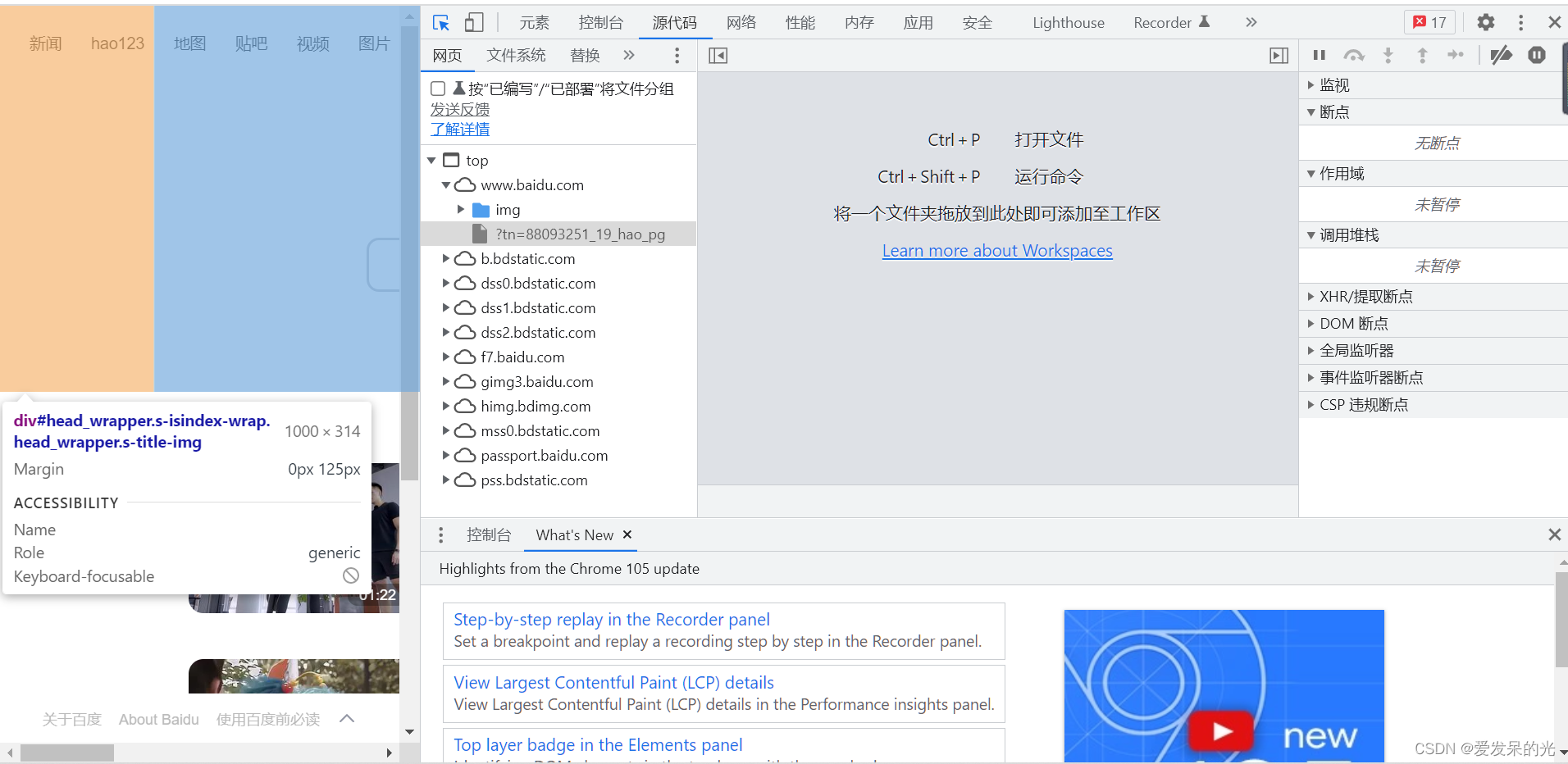Check group files by authored/deployed

(438, 89)
